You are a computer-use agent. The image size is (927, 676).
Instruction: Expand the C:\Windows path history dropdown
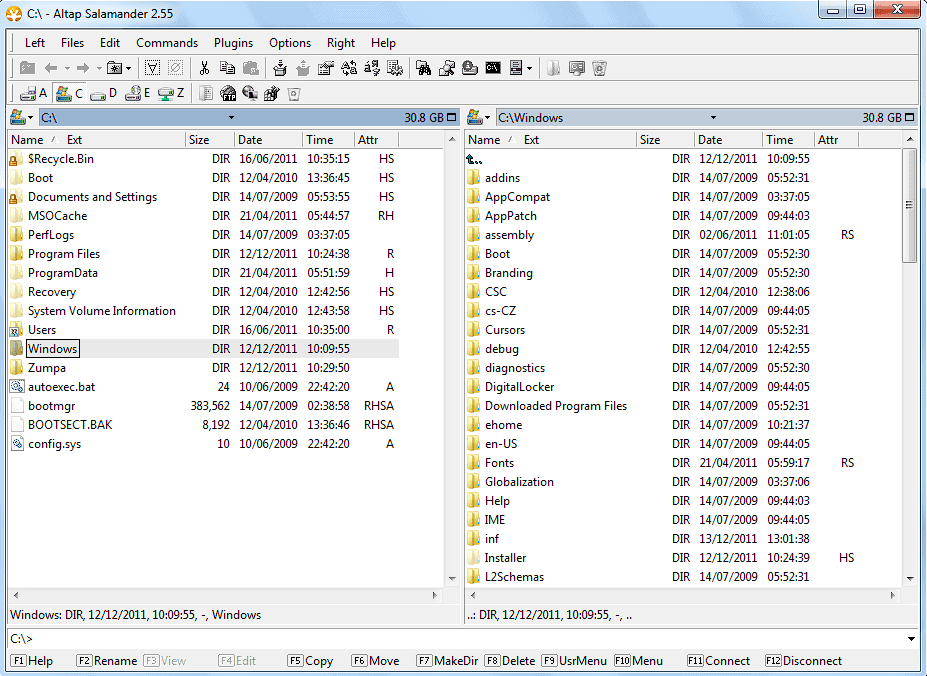[713, 117]
